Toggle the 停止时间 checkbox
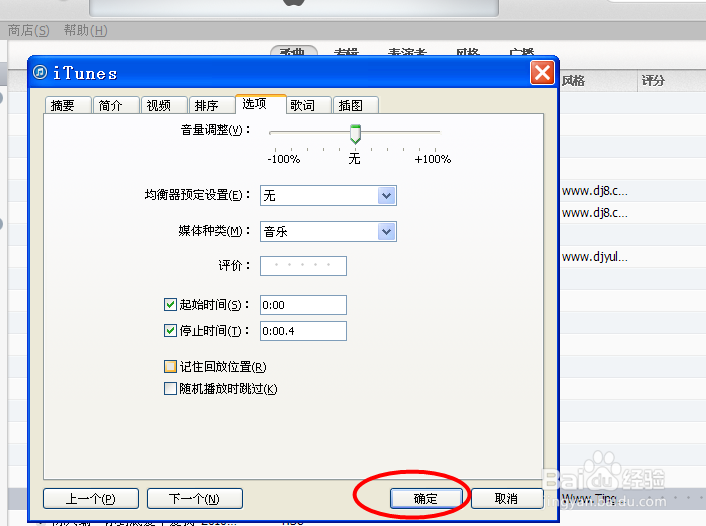706x526 pixels. click(x=170, y=331)
